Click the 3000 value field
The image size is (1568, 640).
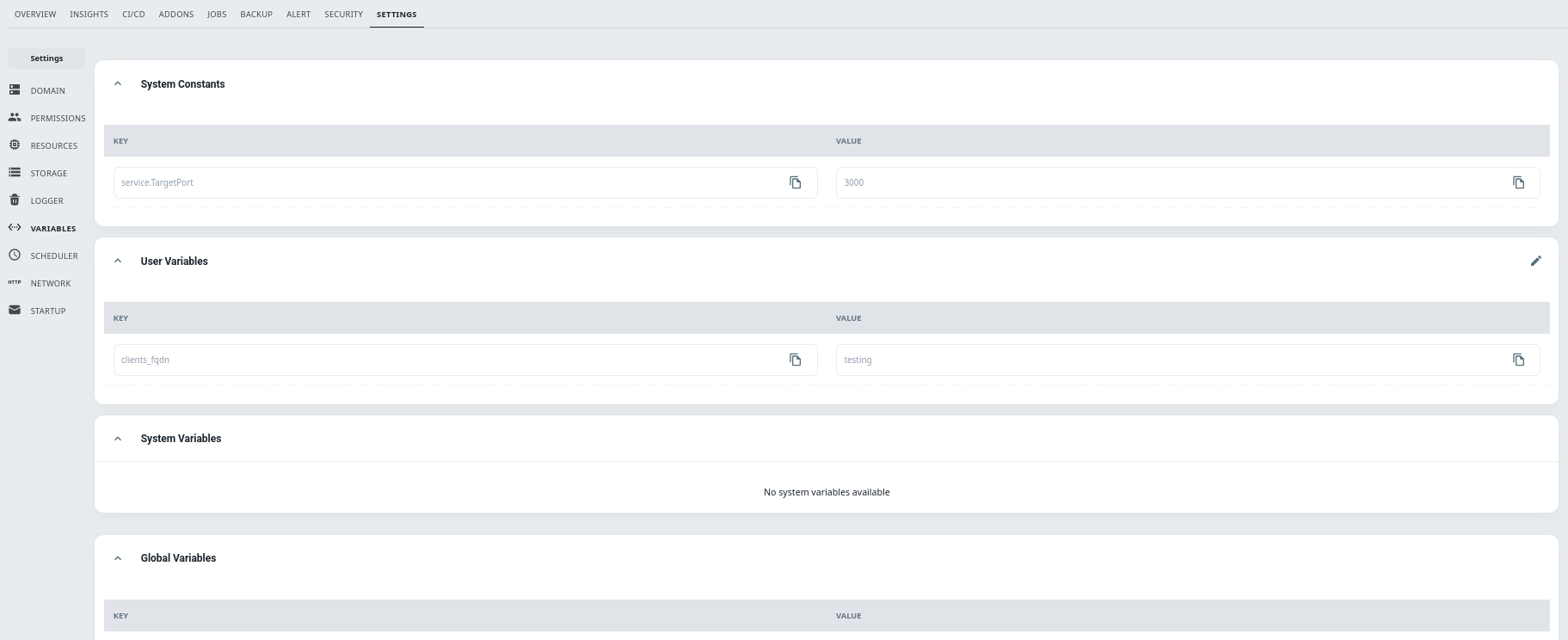click(x=1188, y=182)
